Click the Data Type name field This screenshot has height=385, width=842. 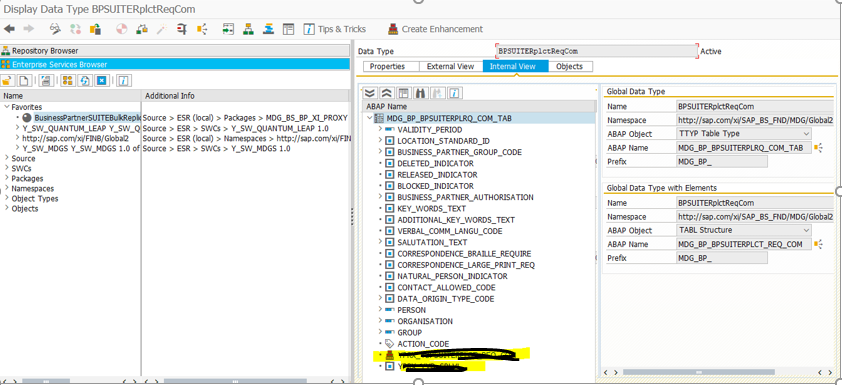pos(597,51)
